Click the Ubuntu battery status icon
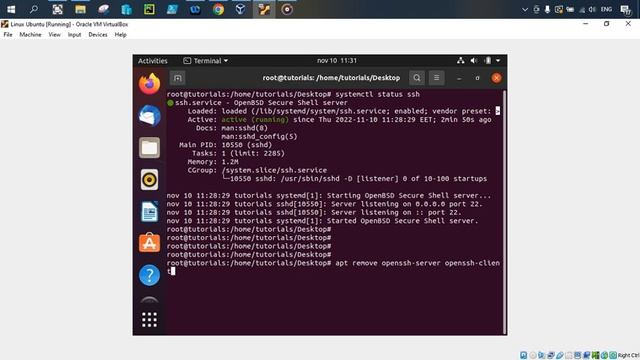 488,60
